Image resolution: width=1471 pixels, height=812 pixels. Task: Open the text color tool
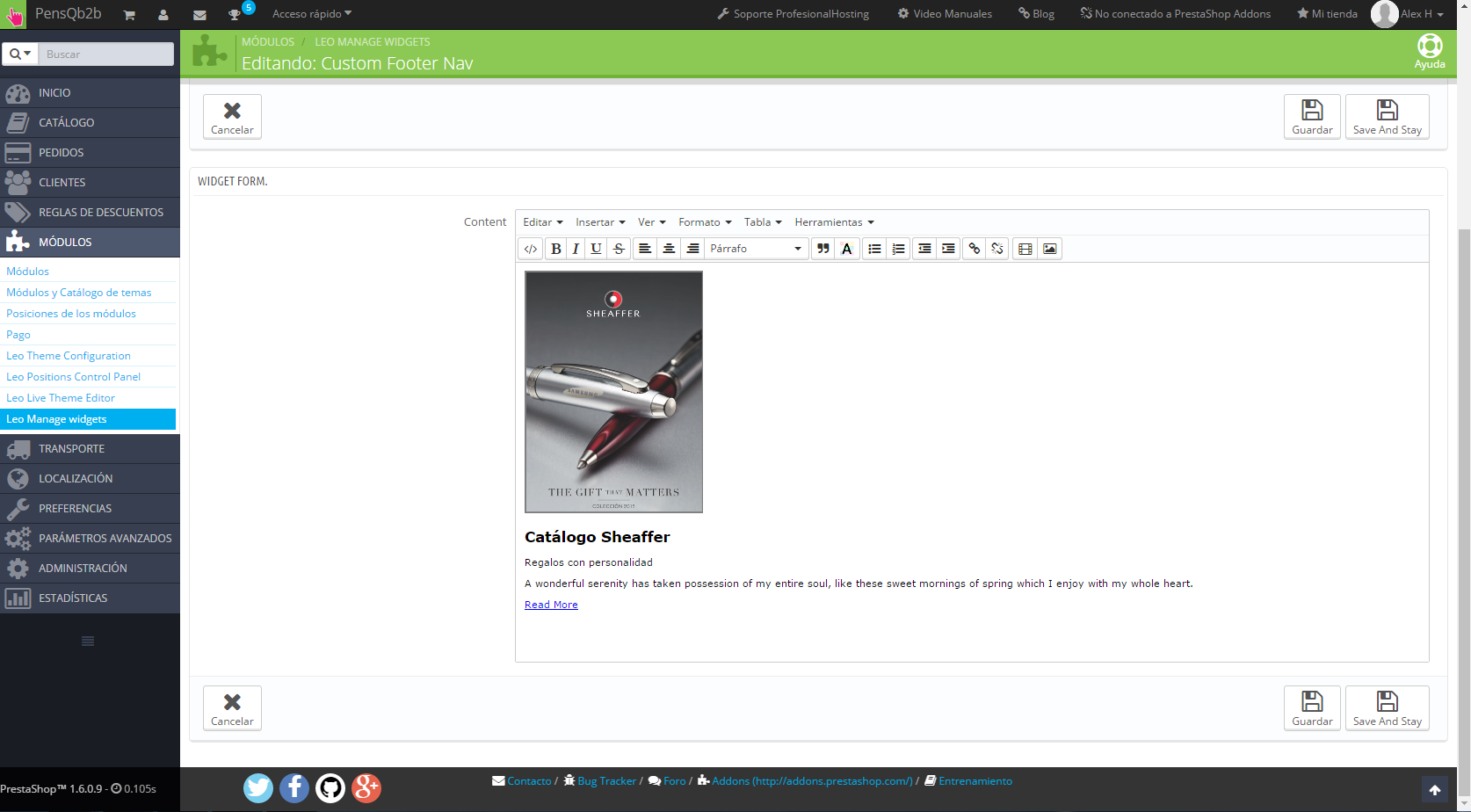(847, 249)
